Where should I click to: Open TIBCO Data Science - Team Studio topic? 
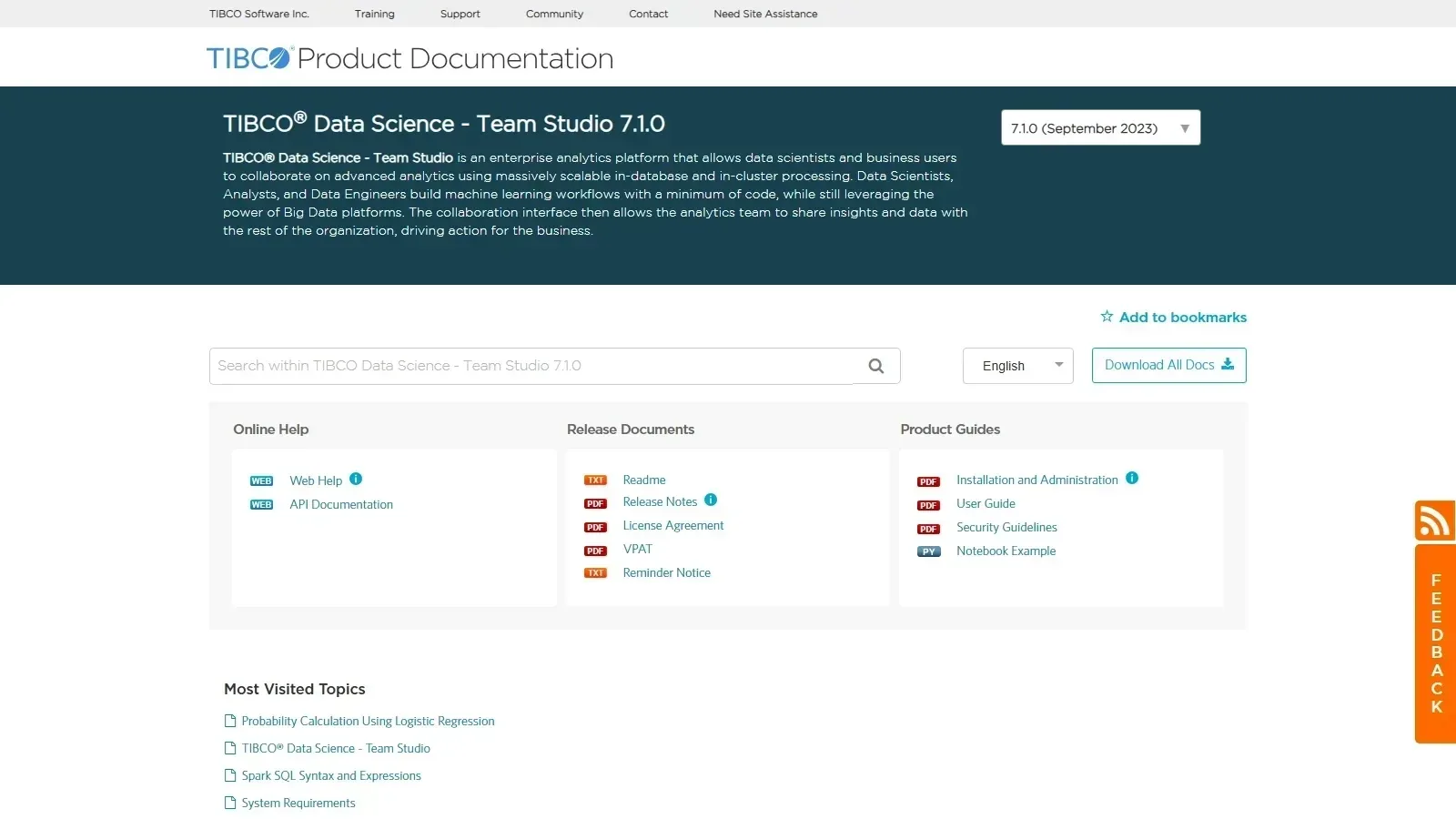[336, 748]
